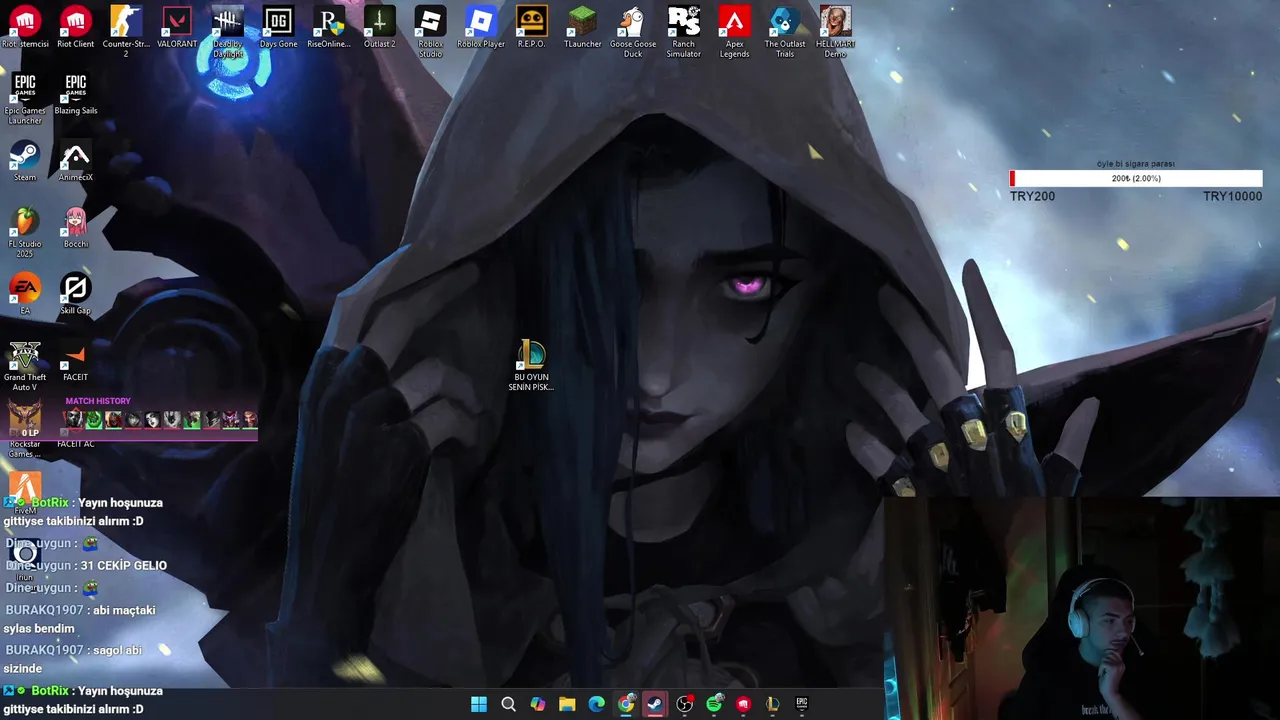Open the Counter-Strike 2 desktop shortcut
Image resolution: width=1280 pixels, height=720 pixels.
click(x=126, y=32)
